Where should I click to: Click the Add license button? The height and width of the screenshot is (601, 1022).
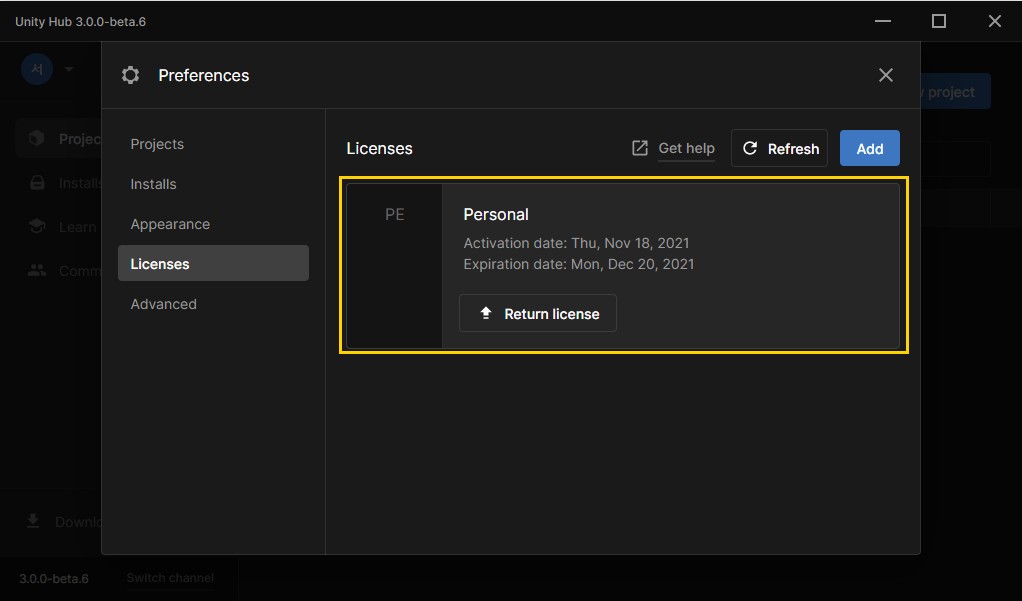coord(869,148)
